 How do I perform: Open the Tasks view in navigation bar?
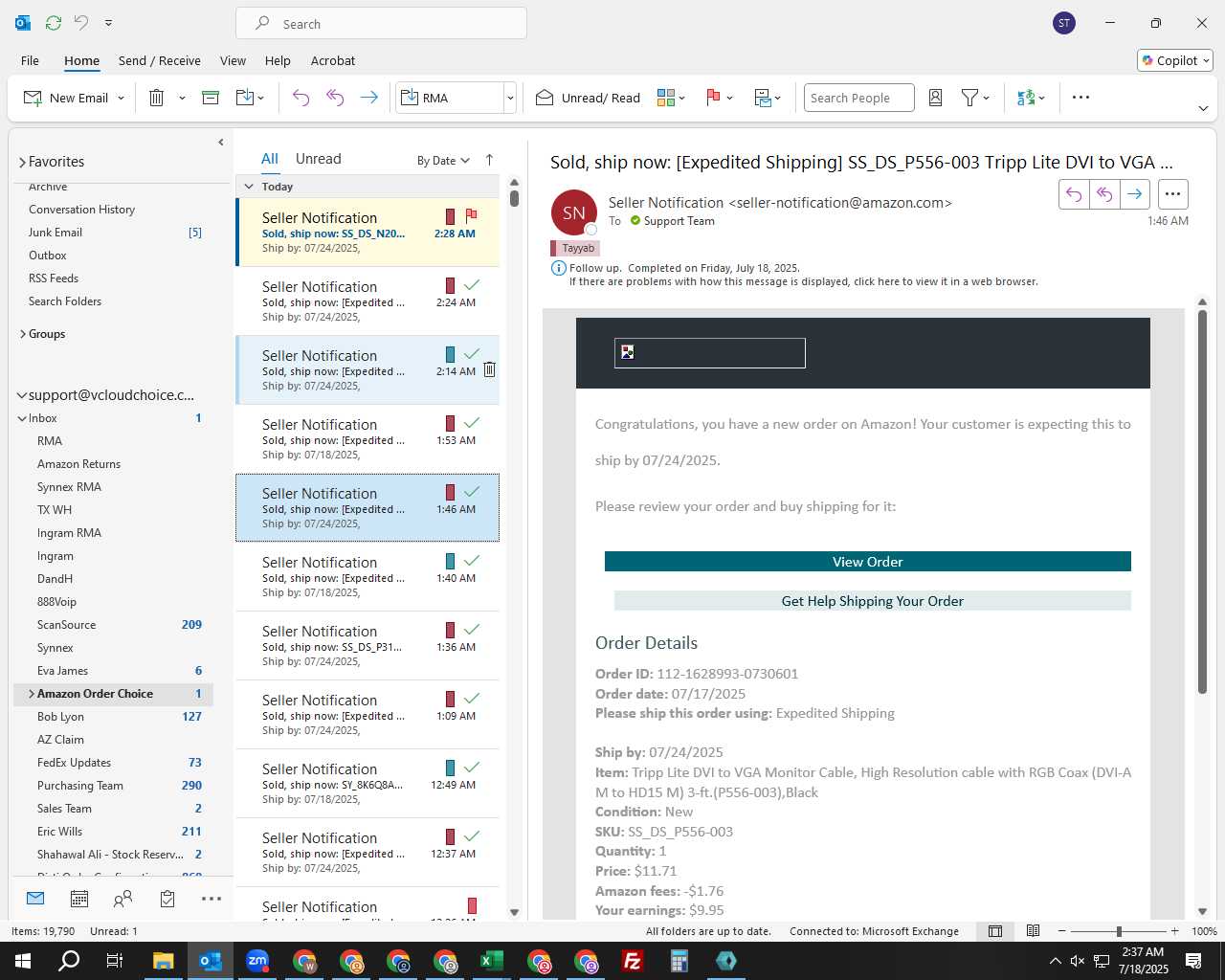point(167,899)
